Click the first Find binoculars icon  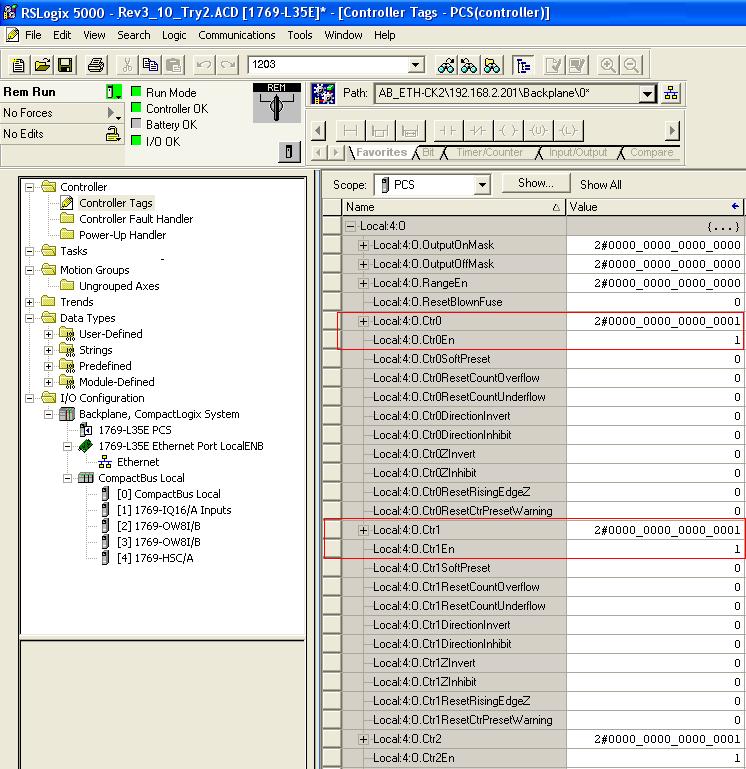[x=446, y=65]
